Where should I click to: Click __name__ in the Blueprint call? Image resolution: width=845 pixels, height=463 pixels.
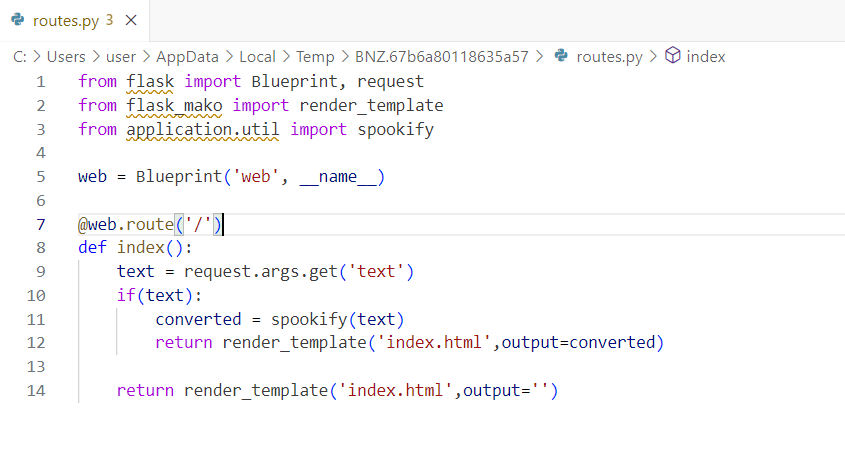(x=337, y=177)
